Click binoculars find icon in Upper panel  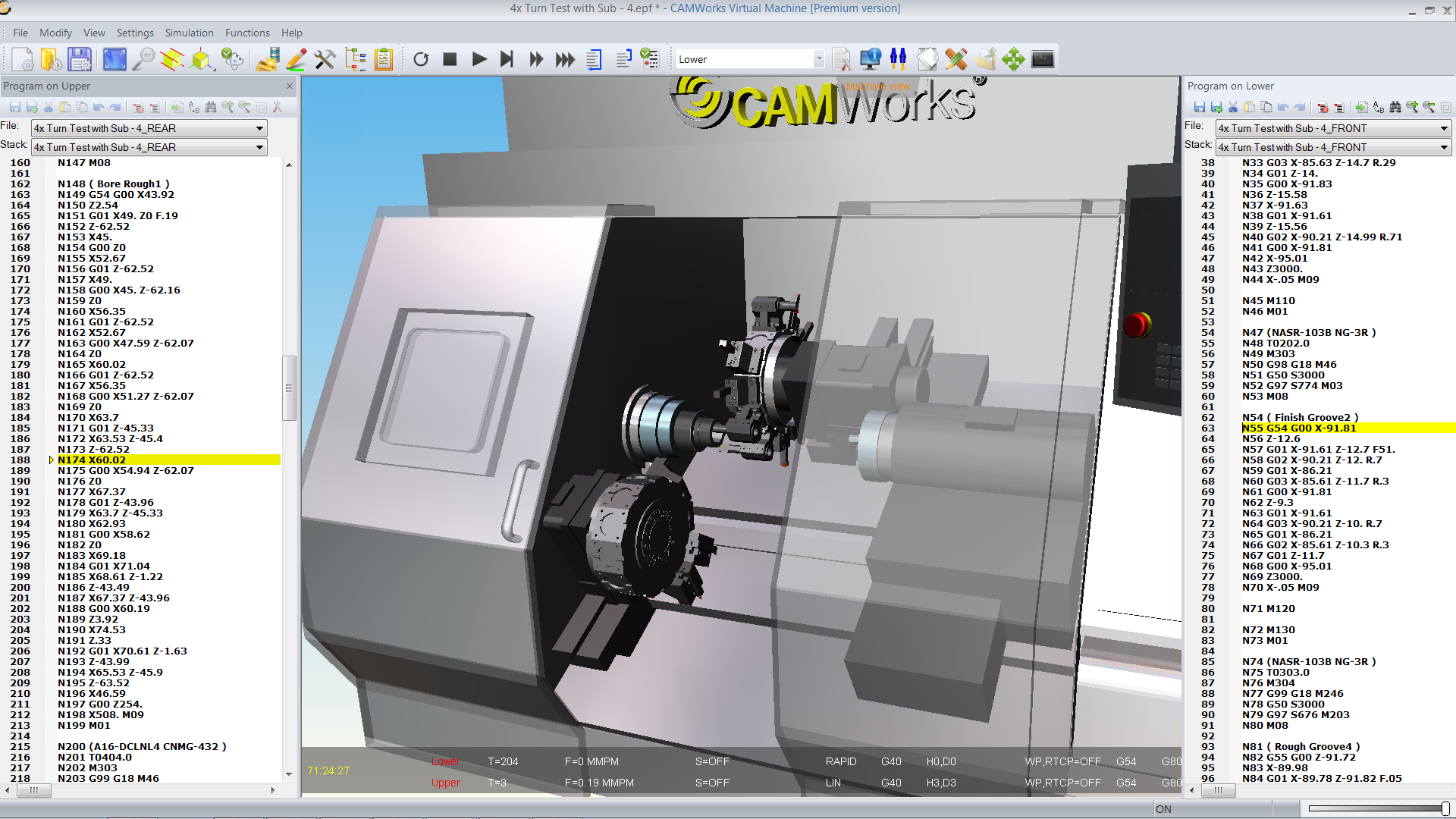(x=211, y=108)
